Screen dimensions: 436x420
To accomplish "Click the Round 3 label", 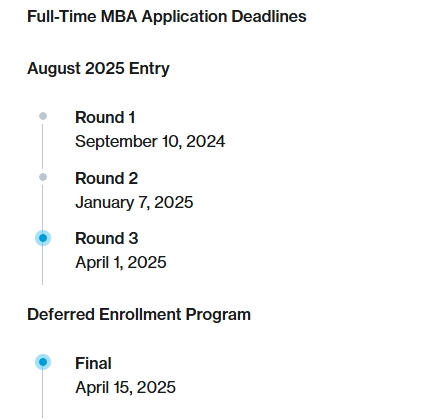I will coord(107,238).
